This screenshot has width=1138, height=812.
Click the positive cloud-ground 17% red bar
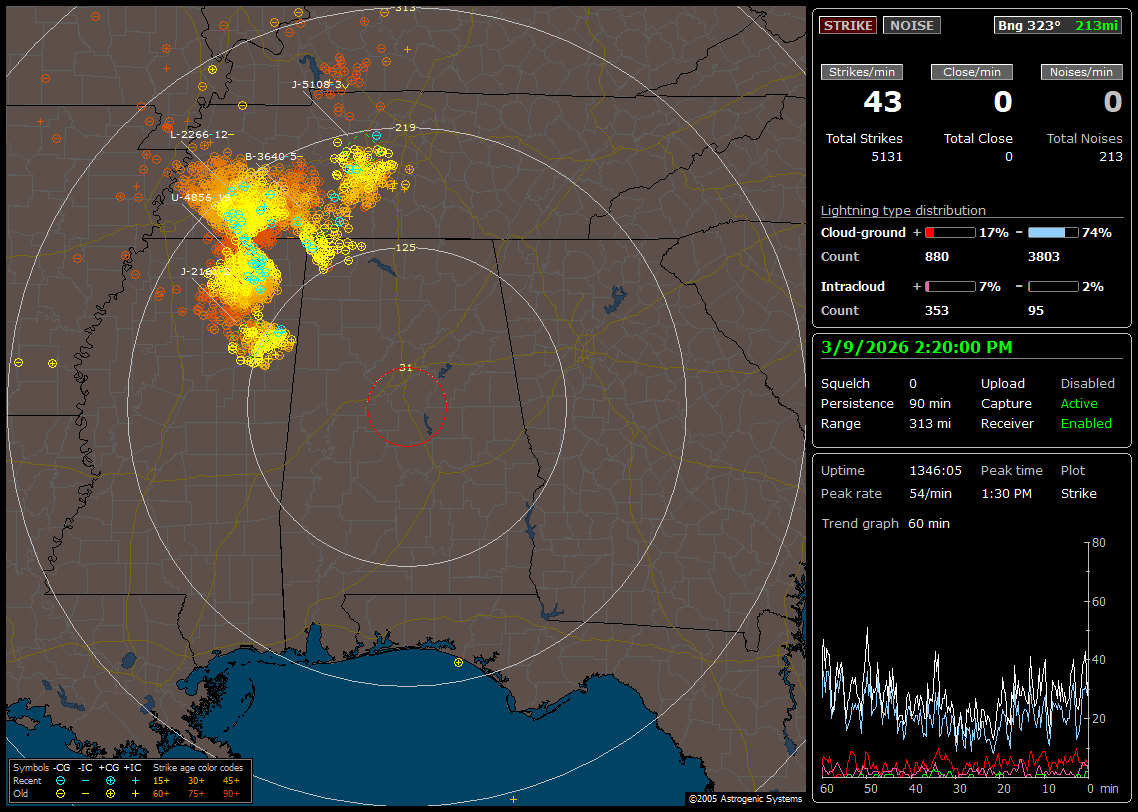tap(949, 232)
